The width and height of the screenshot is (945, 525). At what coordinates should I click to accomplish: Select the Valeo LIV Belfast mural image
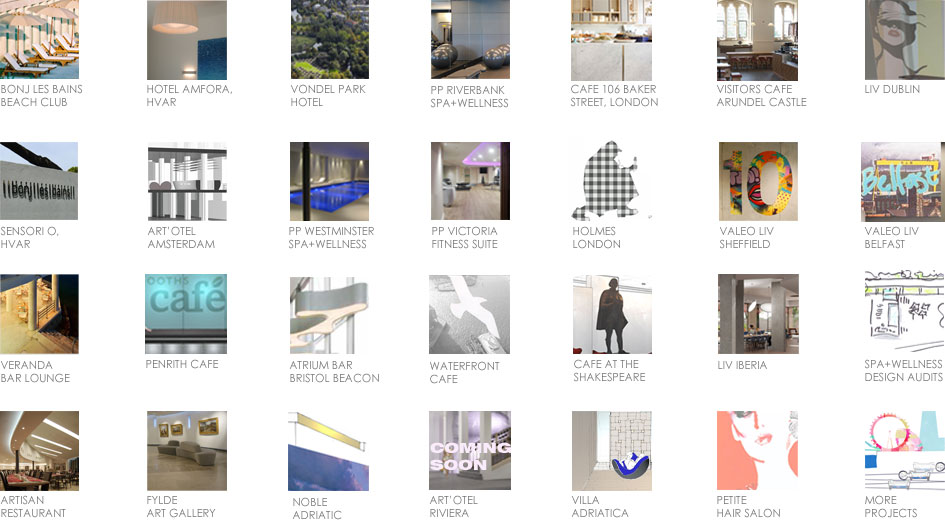pos(902,181)
